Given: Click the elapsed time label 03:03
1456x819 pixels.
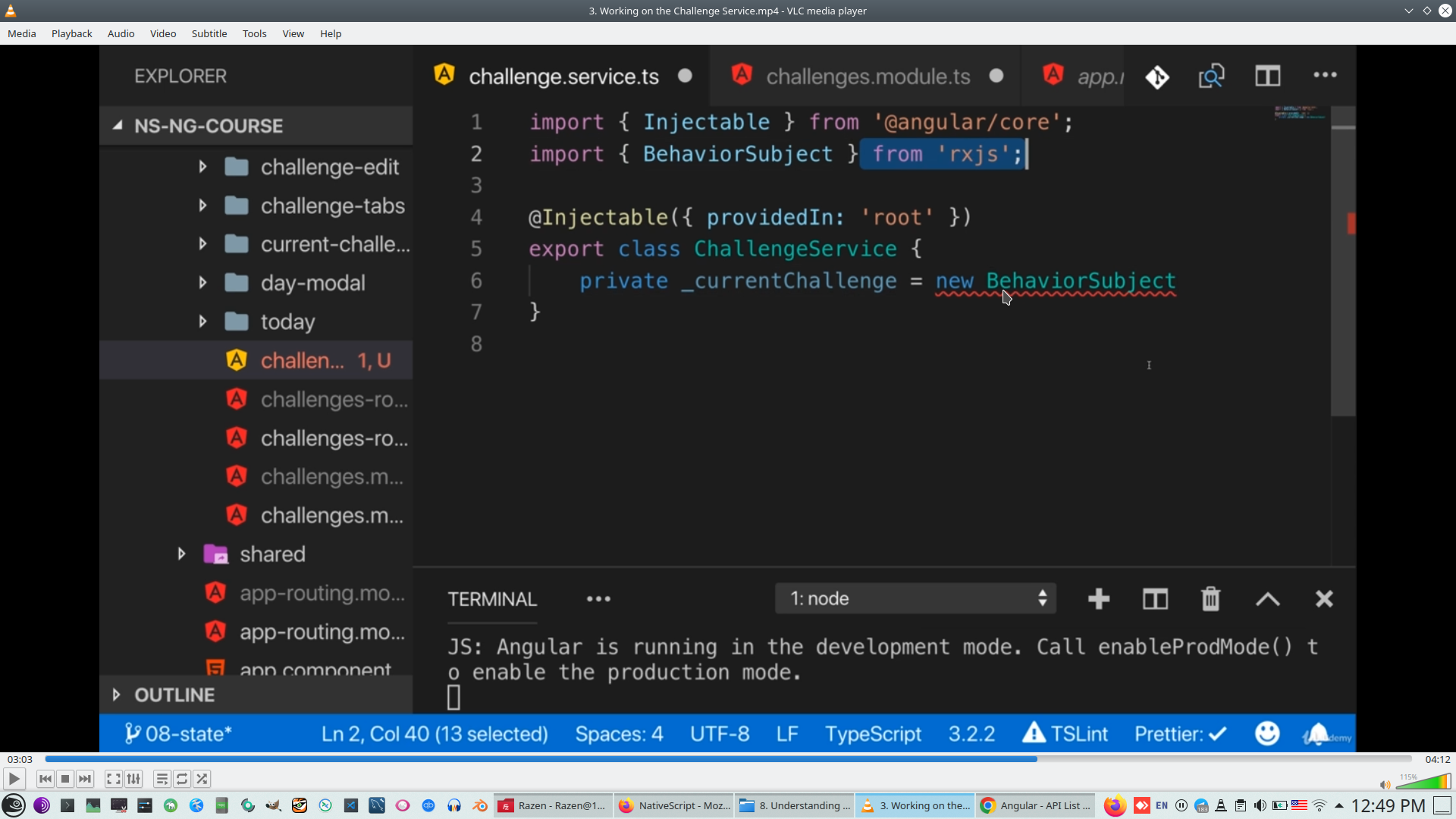Looking at the screenshot, I should coord(20,759).
